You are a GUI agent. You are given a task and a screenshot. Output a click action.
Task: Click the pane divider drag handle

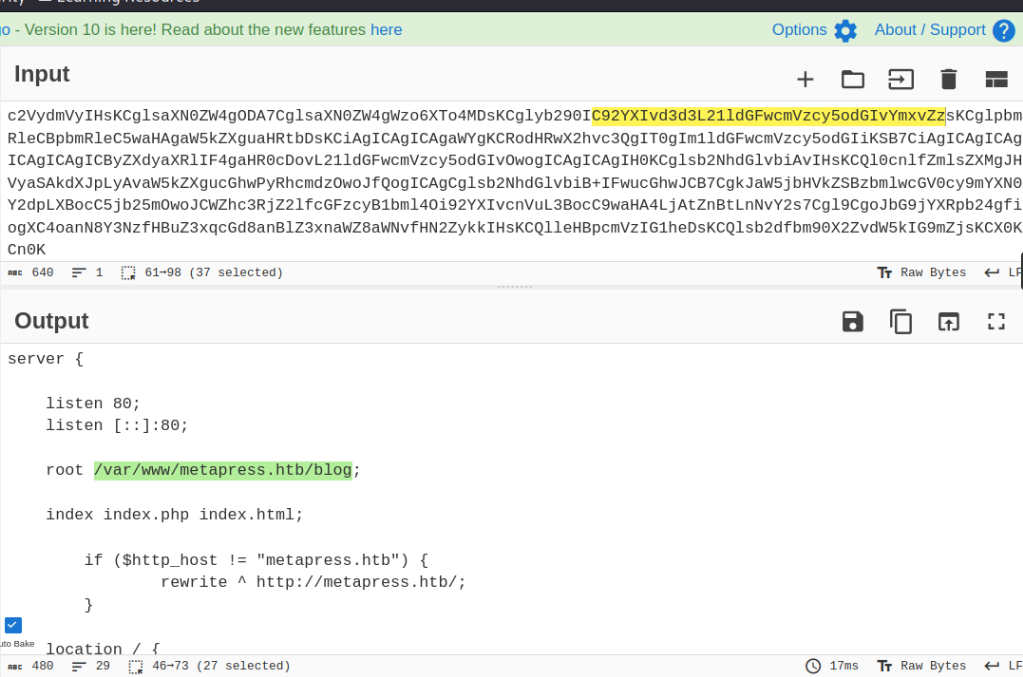pyautogui.click(x=515, y=286)
